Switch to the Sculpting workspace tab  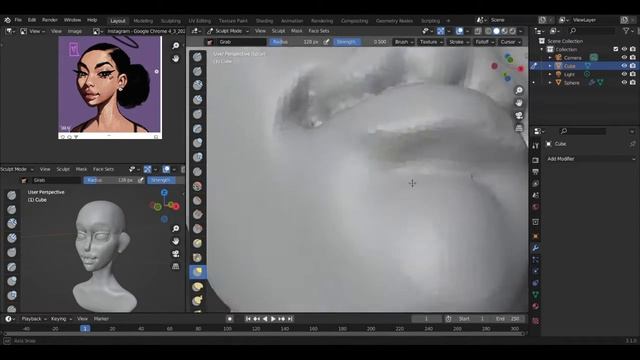(x=171, y=21)
